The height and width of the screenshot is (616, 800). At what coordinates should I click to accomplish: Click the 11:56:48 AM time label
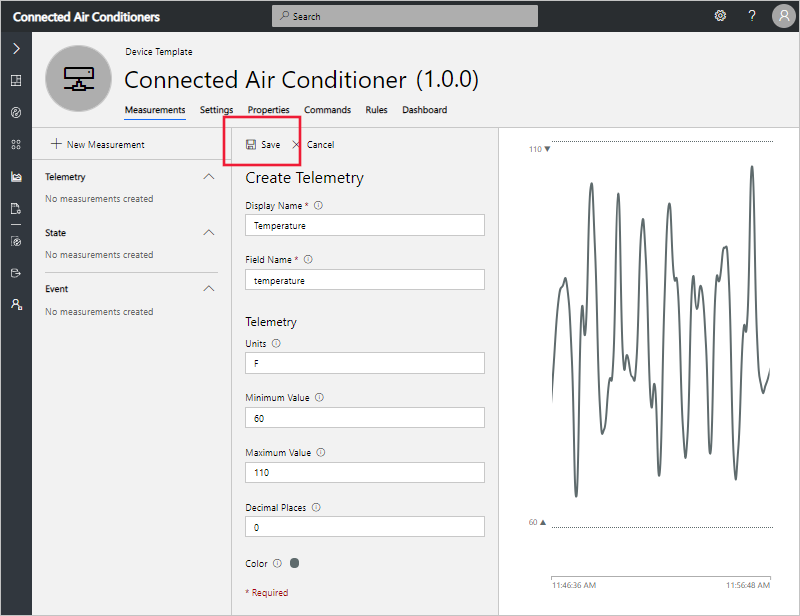click(x=748, y=585)
